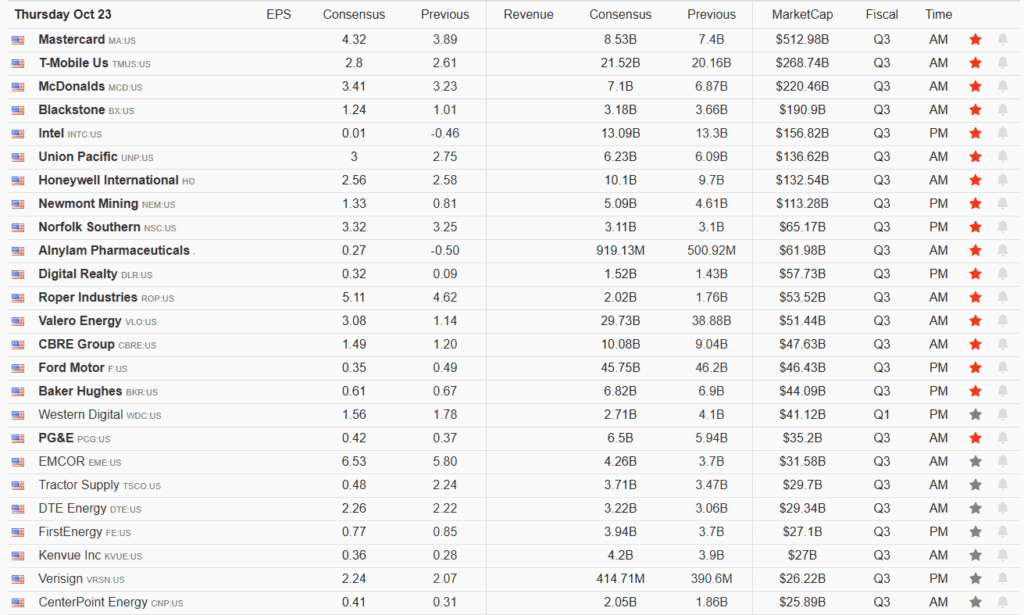Unfavorite PG&E using its red star
1024x615 pixels.
point(975,438)
